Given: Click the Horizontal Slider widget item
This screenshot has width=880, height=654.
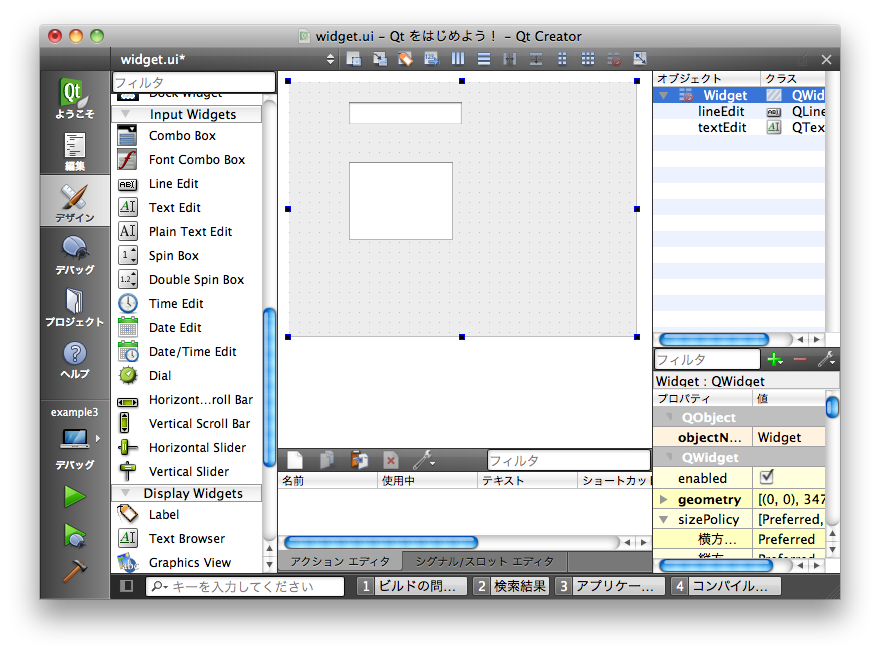Looking at the screenshot, I should pos(197,448).
